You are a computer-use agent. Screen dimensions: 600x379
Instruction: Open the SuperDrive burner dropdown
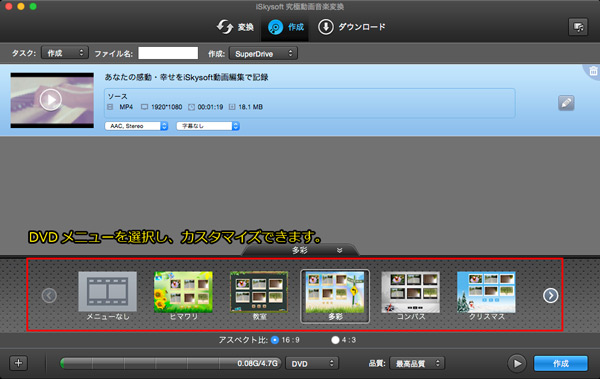263,53
